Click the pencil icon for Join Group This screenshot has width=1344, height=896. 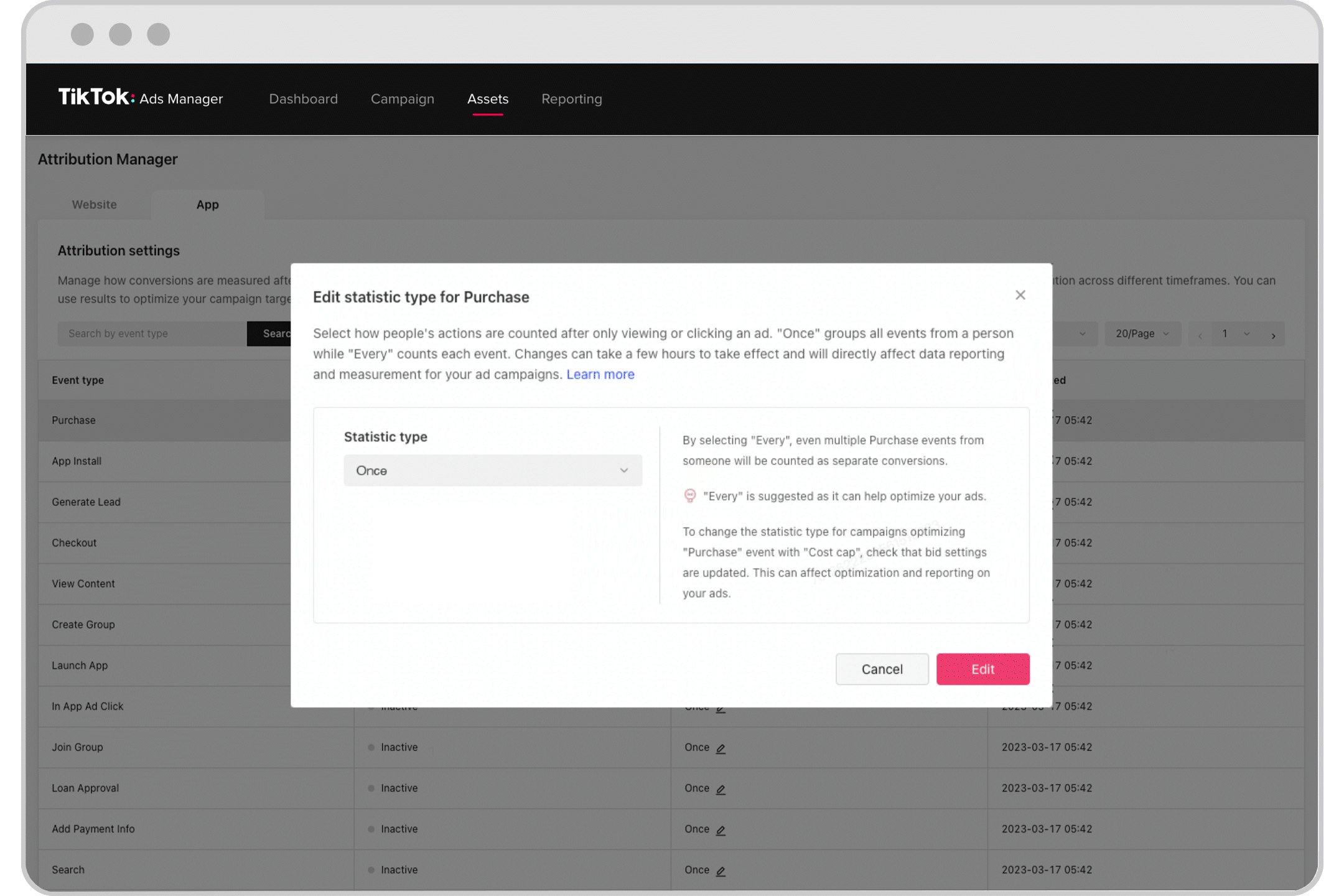(x=721, y=748)
